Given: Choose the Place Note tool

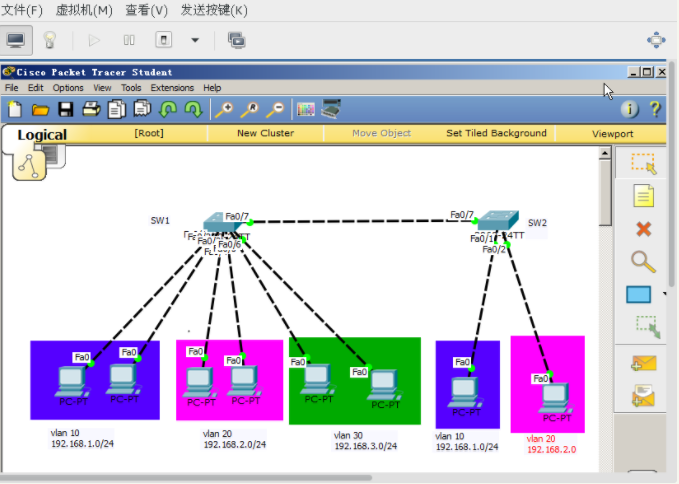Looking at the screenshot, I should pos(643,196).
